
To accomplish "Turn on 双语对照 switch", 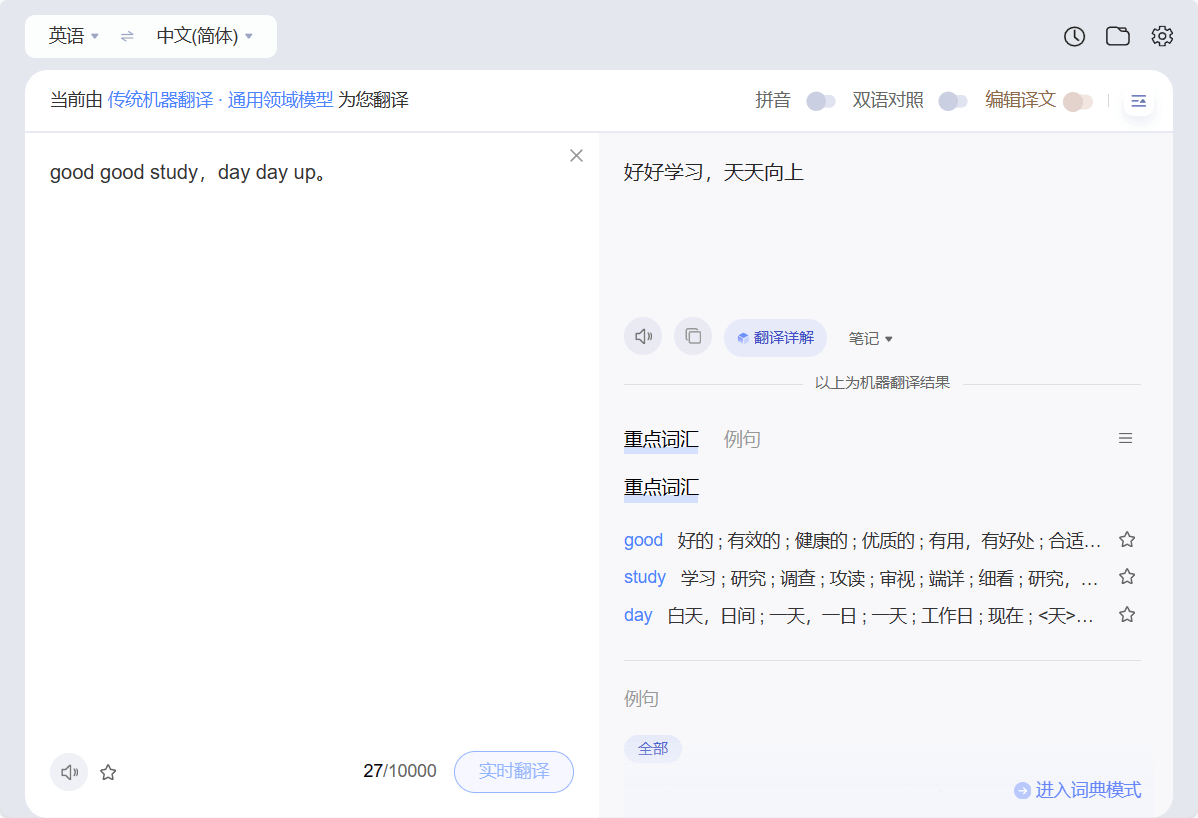I will pyautogui.click(x=952, y=101).
